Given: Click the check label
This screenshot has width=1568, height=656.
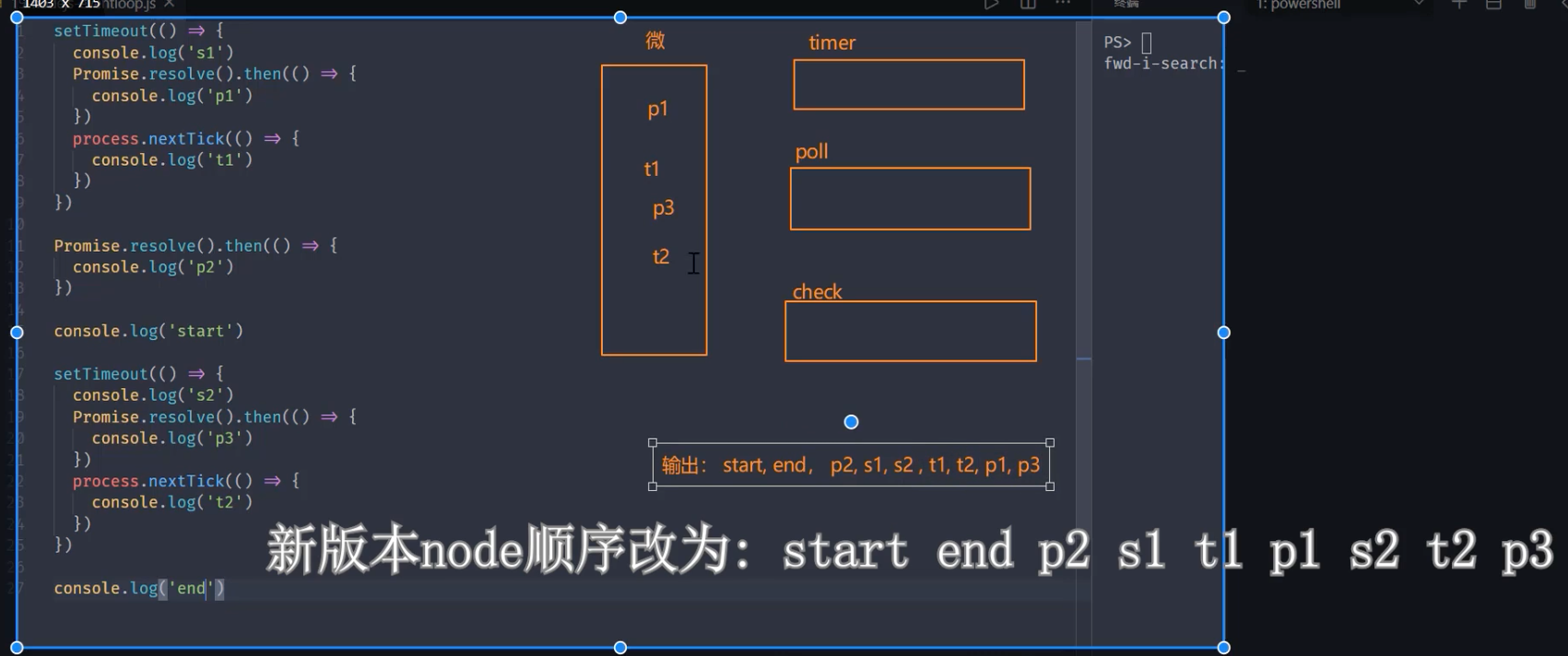Looking at the screenshot, I should pos(817,291).
